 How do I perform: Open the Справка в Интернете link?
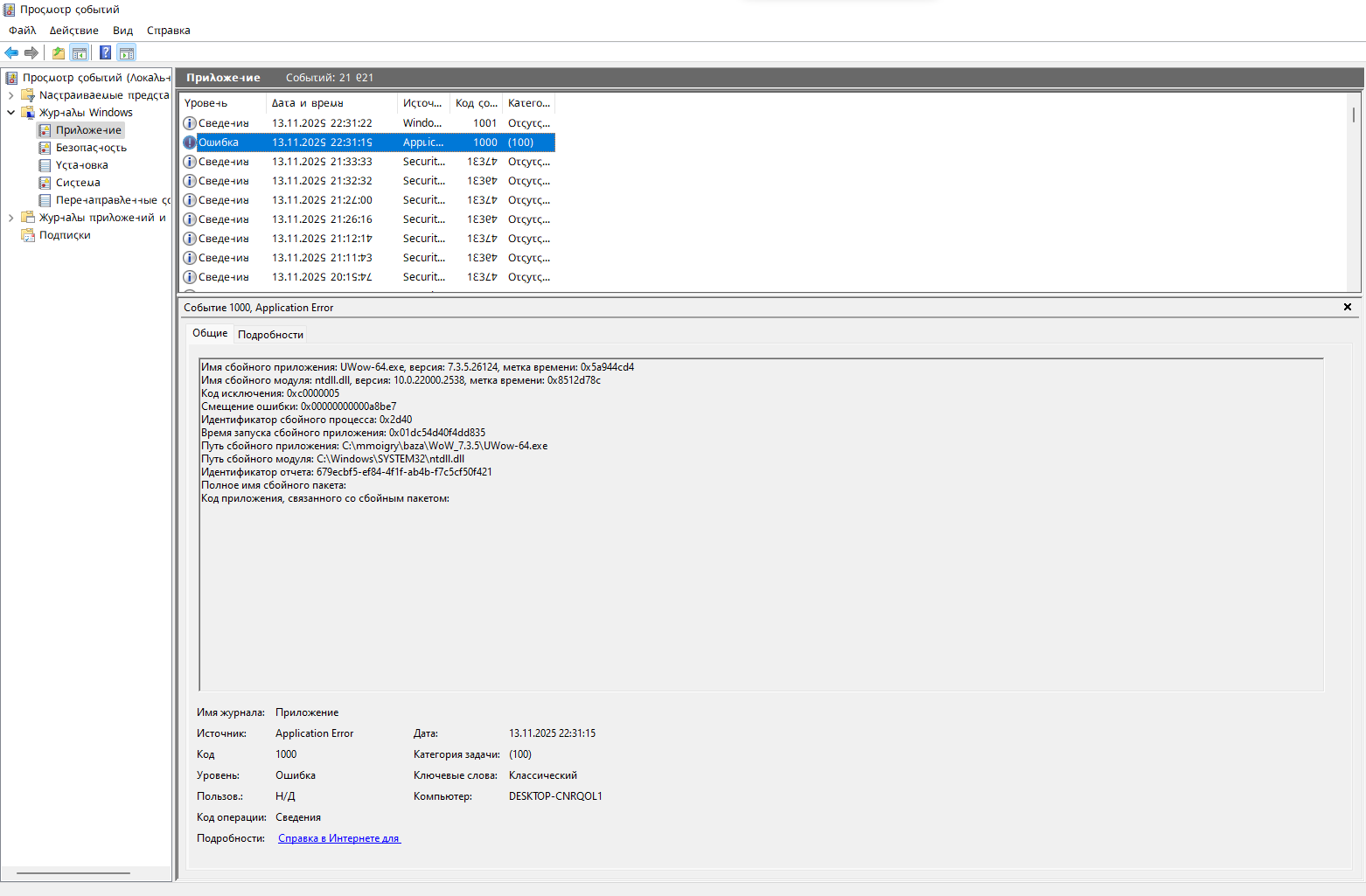[x=338, y=838]
